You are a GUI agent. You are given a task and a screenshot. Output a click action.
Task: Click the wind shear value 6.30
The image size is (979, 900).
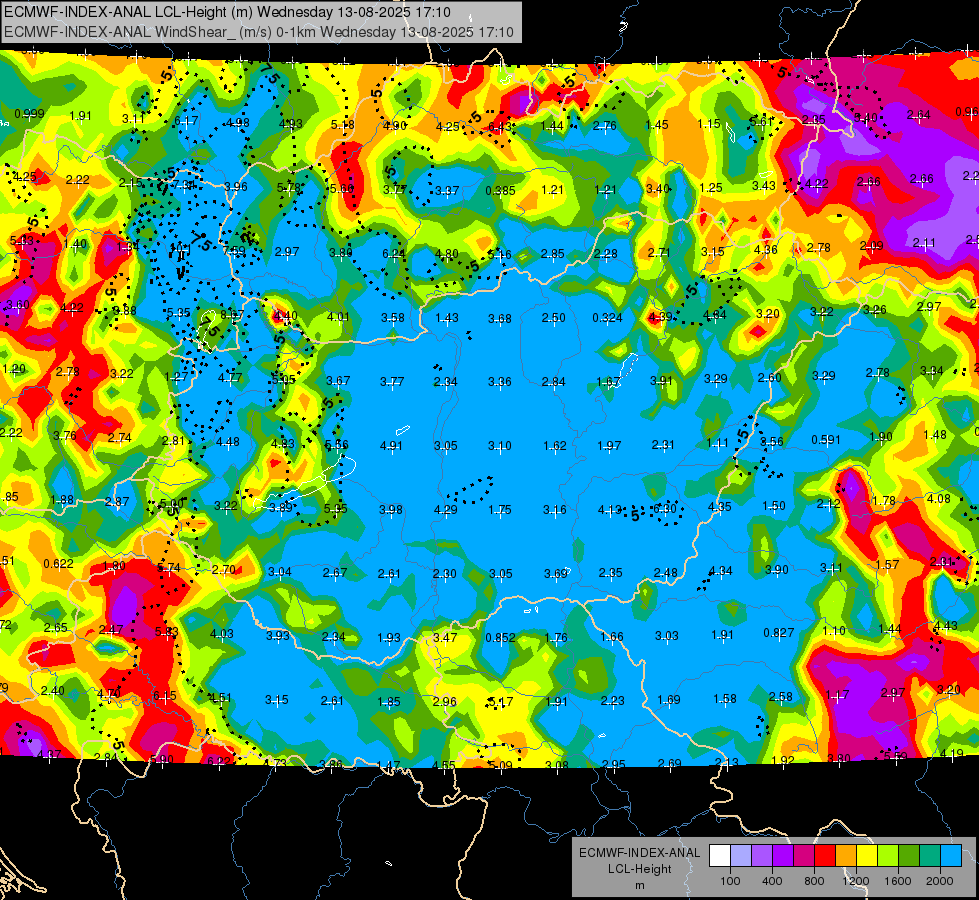point(665,508)
